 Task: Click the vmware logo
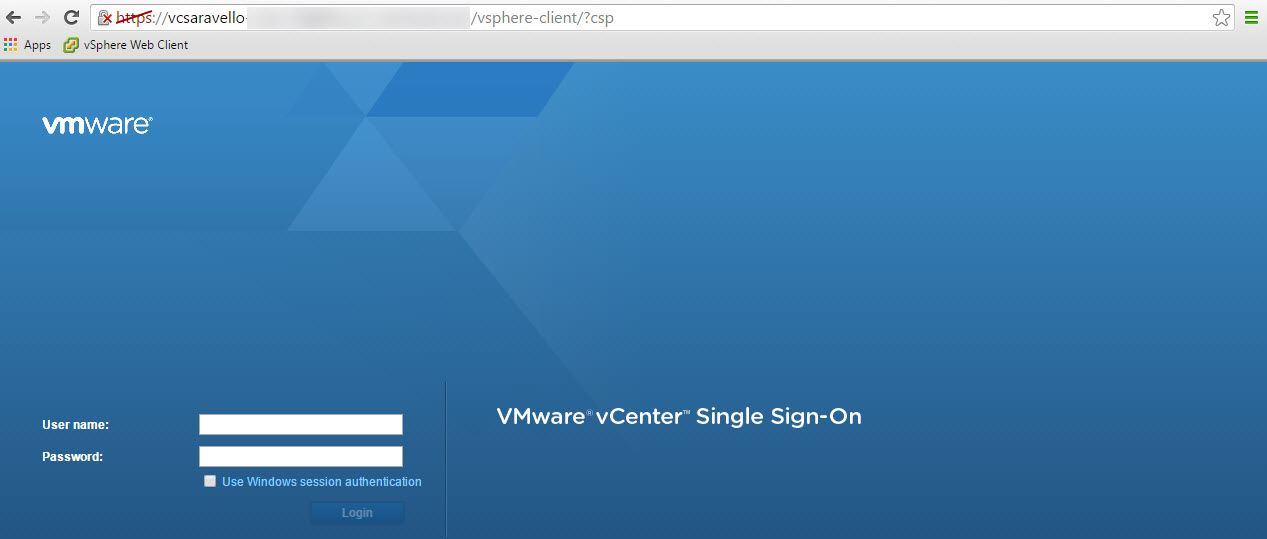[97, 125]
